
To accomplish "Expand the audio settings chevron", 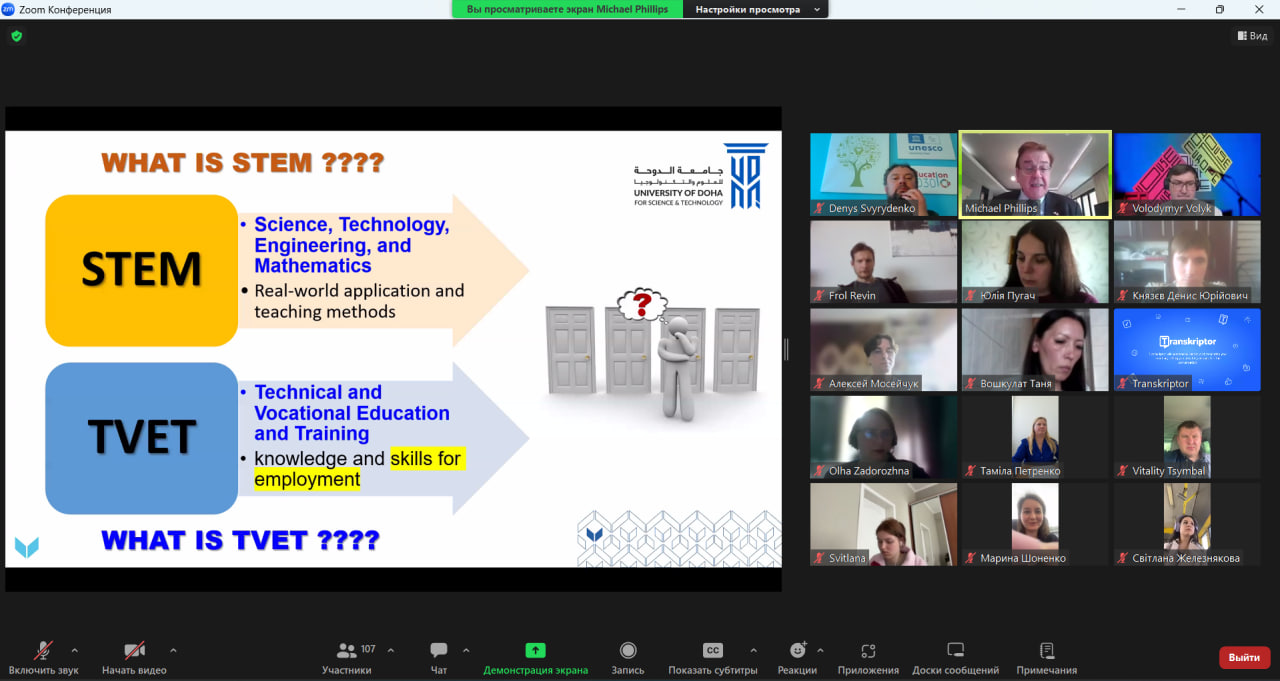I will pyautogui.click(x=74, y=650).
